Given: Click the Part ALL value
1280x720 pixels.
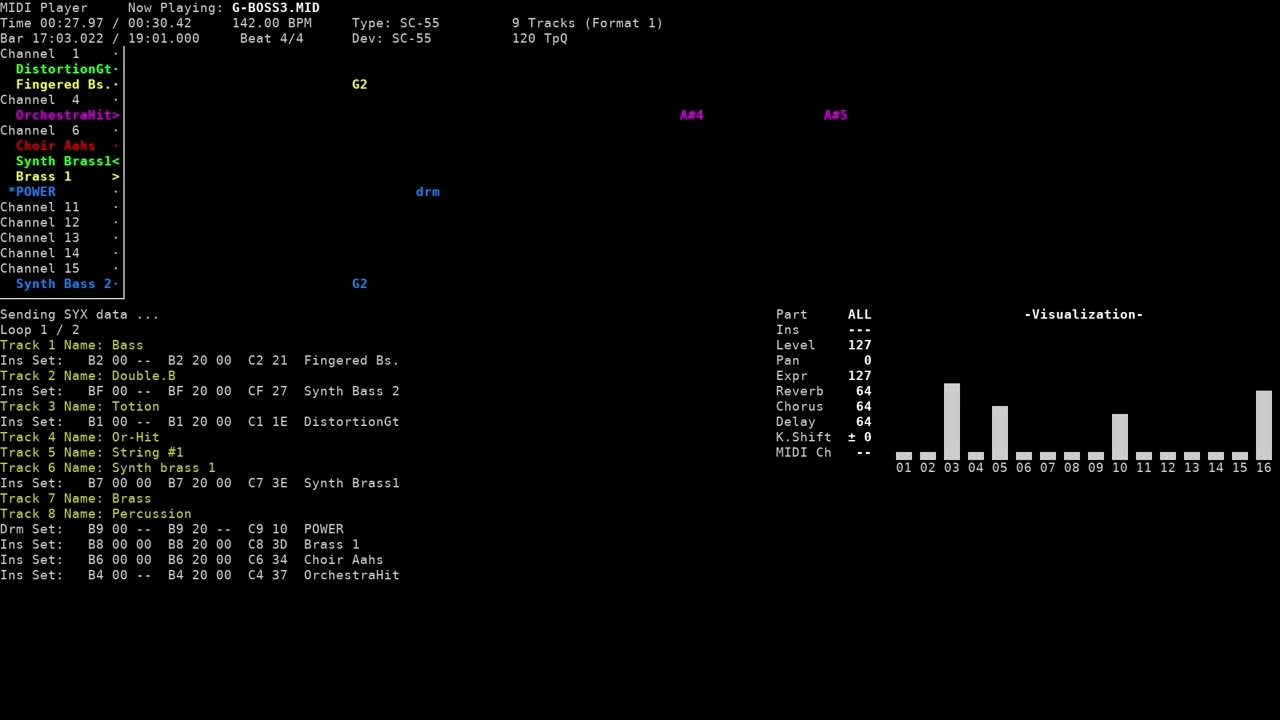Looking at the screenshot, I should click(x=860, y=314).
